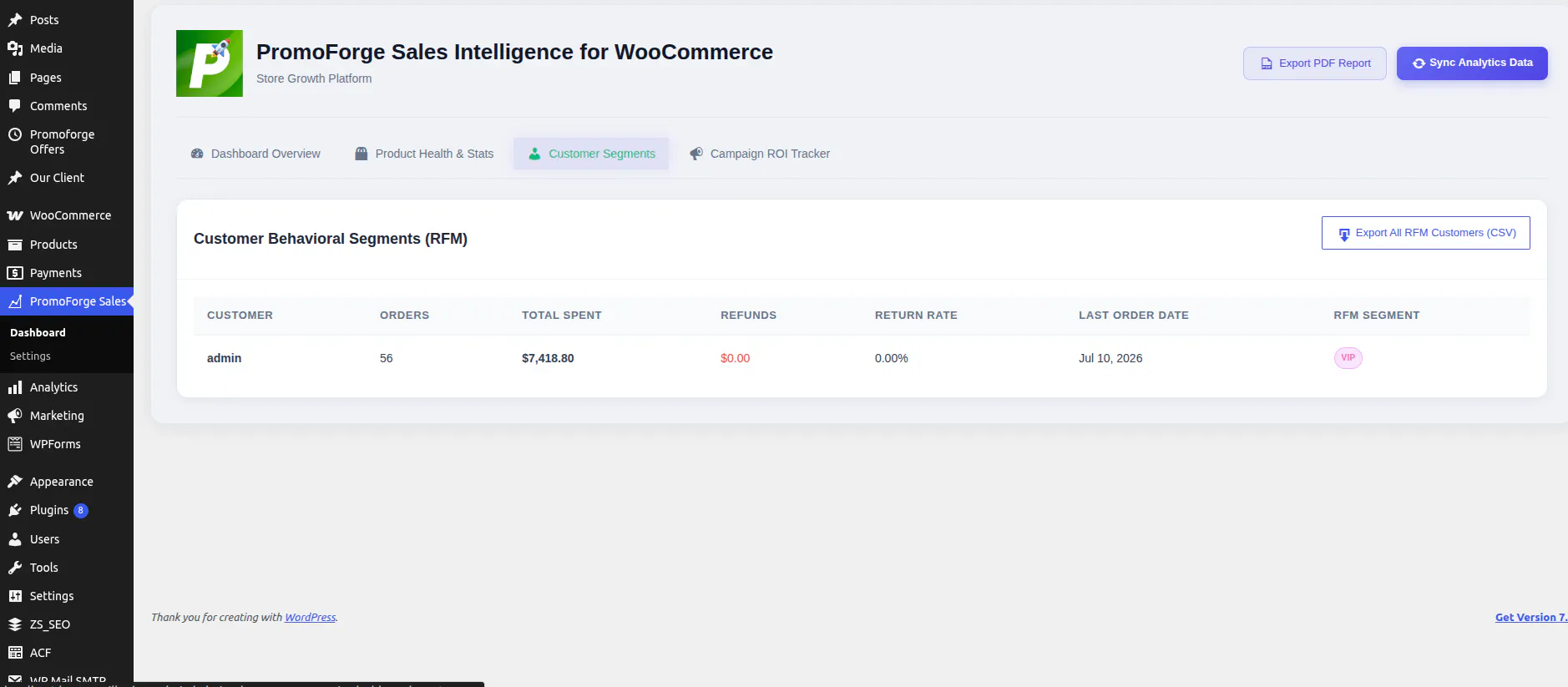Click the $0.00 refunds value
The width and height of the screenshot is (1568, 687).
coord(735,358)
